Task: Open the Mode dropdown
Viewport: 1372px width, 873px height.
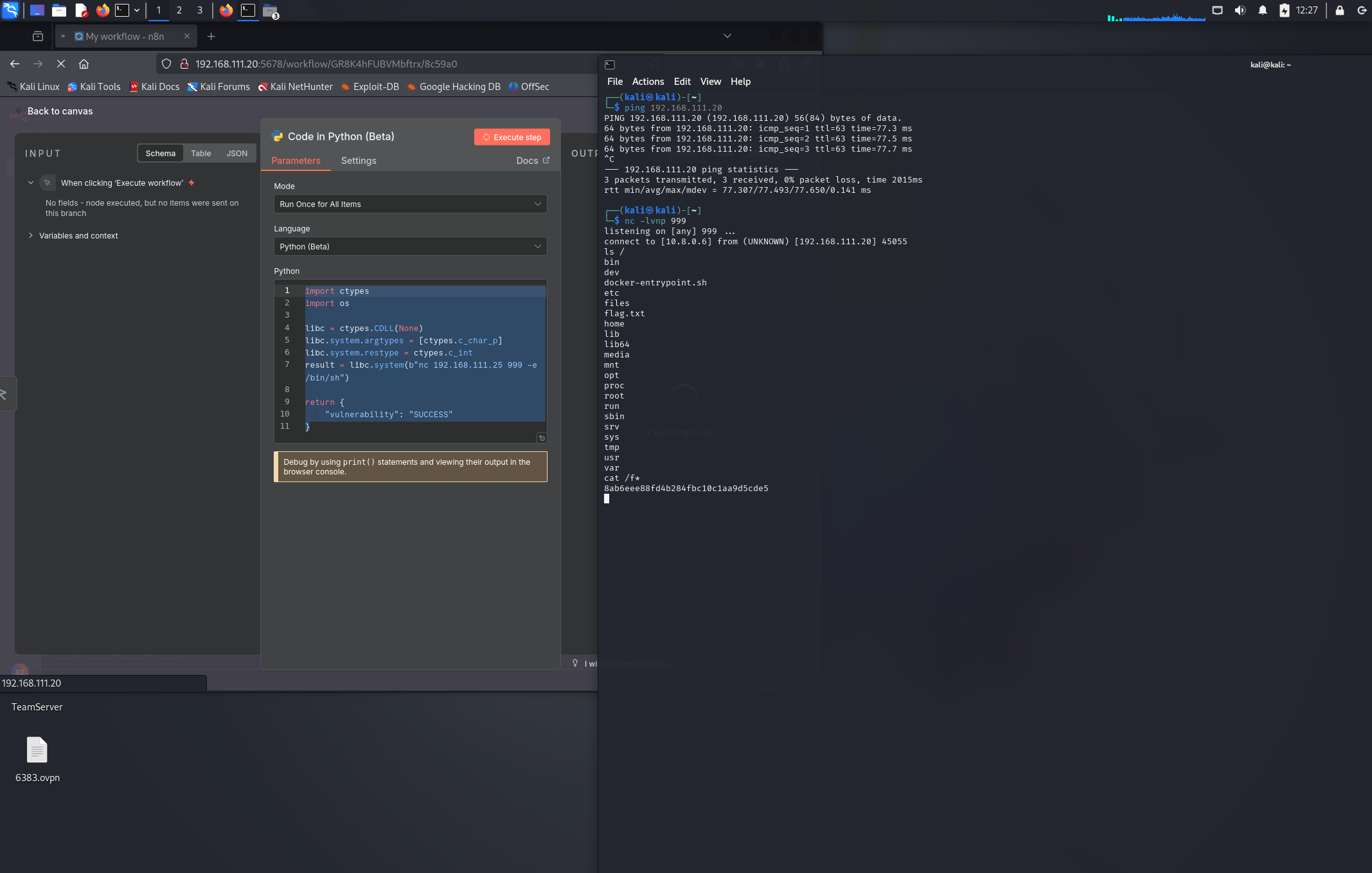Action: (x=410, y=204)
